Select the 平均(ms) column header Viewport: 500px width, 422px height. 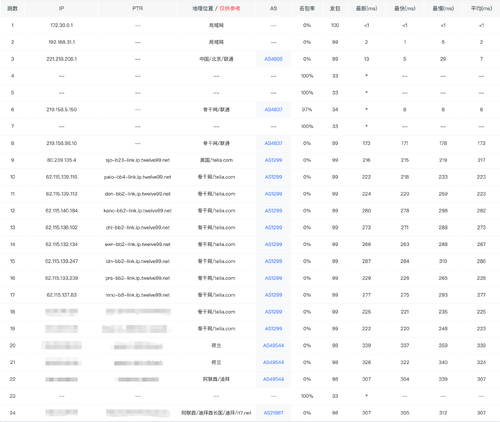point(481,8)
